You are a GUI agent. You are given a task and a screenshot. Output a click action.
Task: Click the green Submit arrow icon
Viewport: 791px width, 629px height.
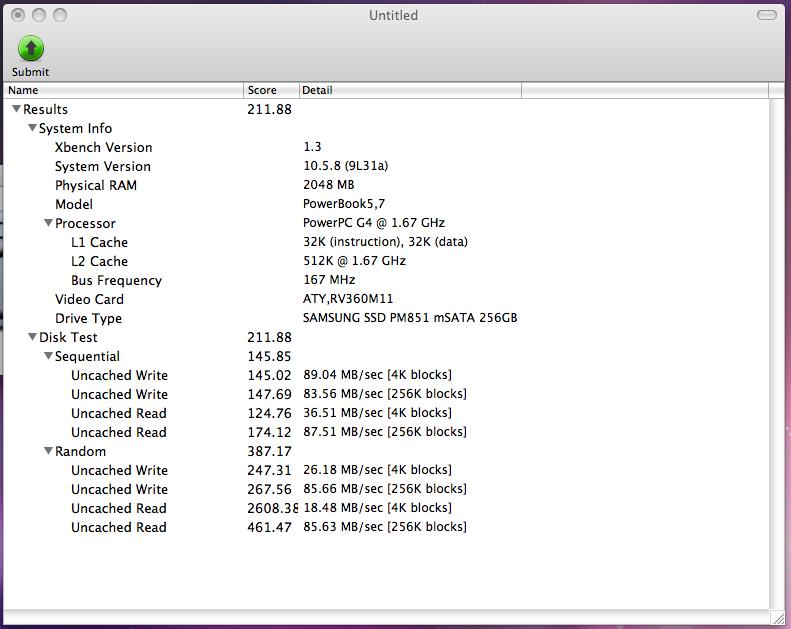click(x=31, y=48)
